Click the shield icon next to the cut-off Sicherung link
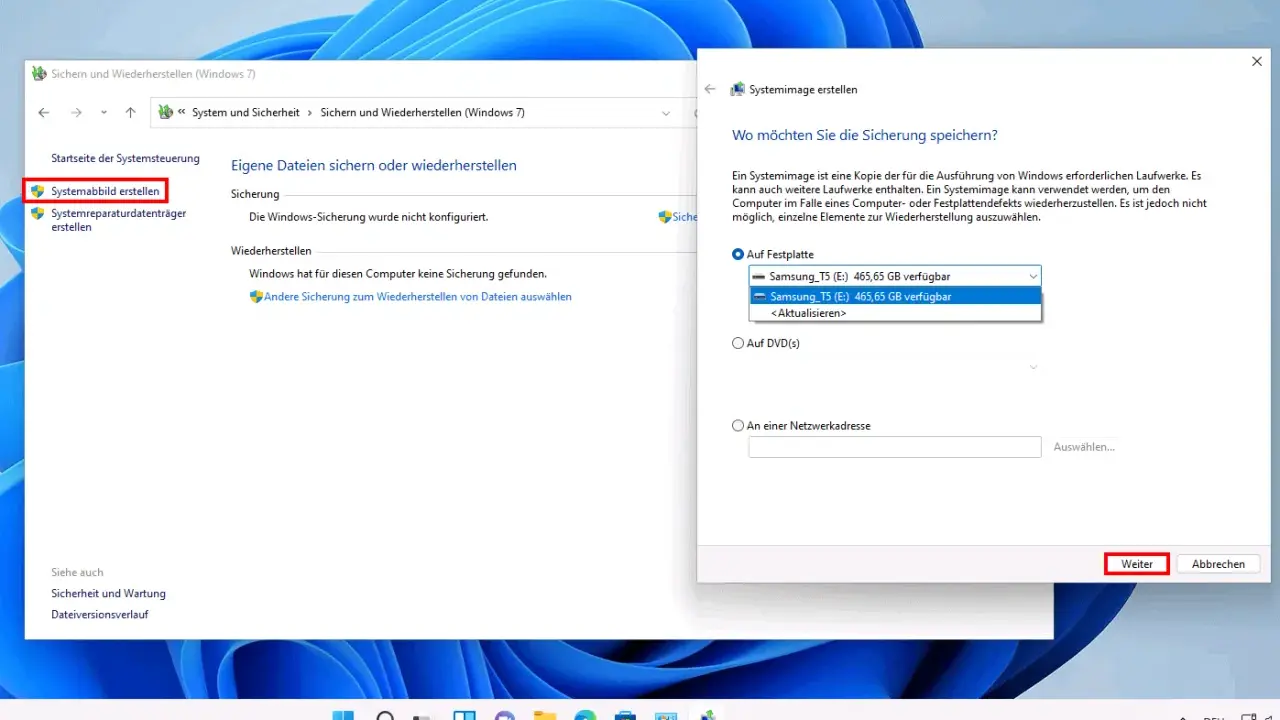Viewport: 1280px width, 720px height. tap(664, 217)
